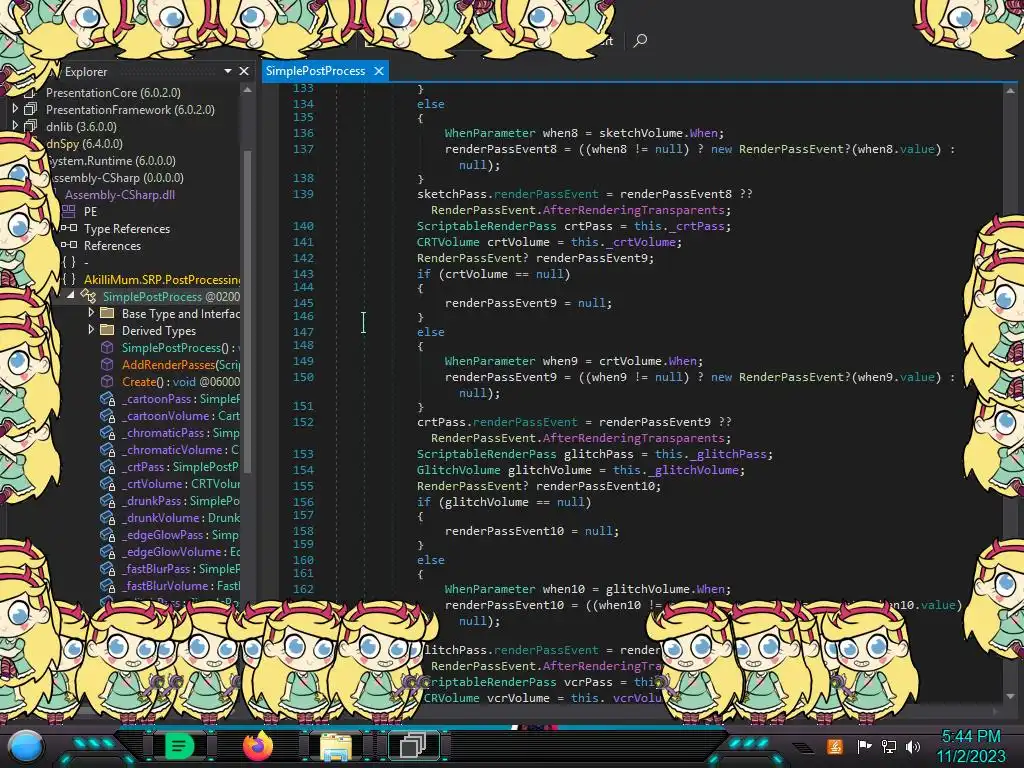Click the volume speaker tray icon
The image size is (1024, 768).
coord(913,746)
